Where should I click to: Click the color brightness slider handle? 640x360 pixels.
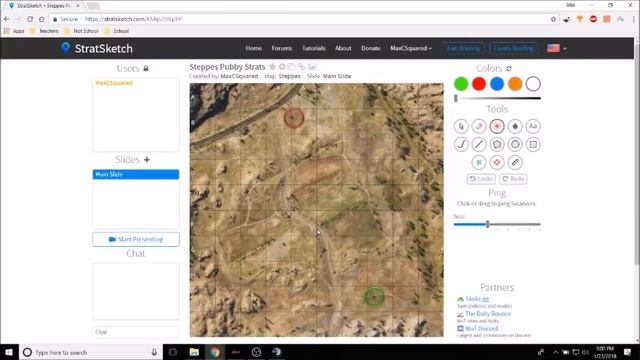[456, 98]
